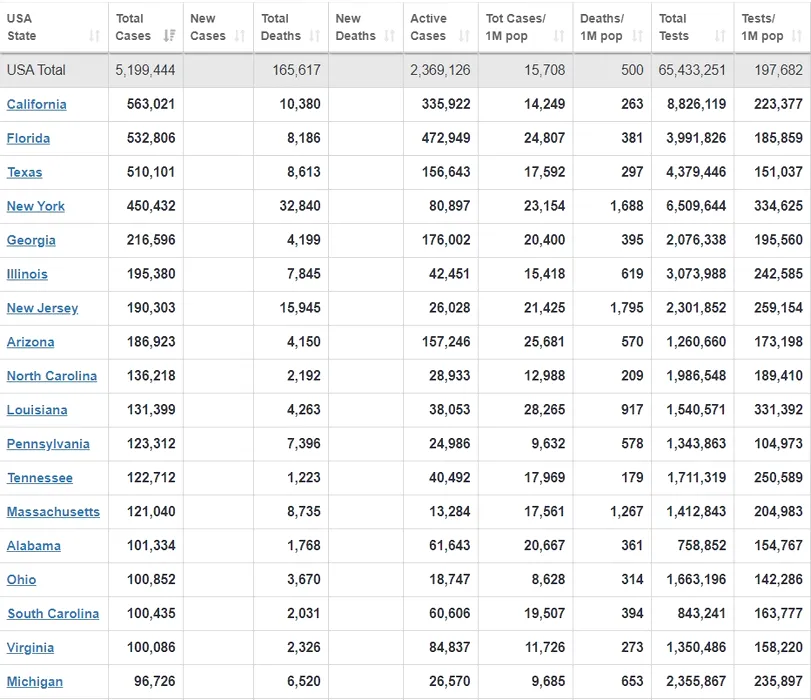Viewport: 811px width, 700px height.
Task: Click sort arrows next to Active Cases
Action: tap(464, 36)
